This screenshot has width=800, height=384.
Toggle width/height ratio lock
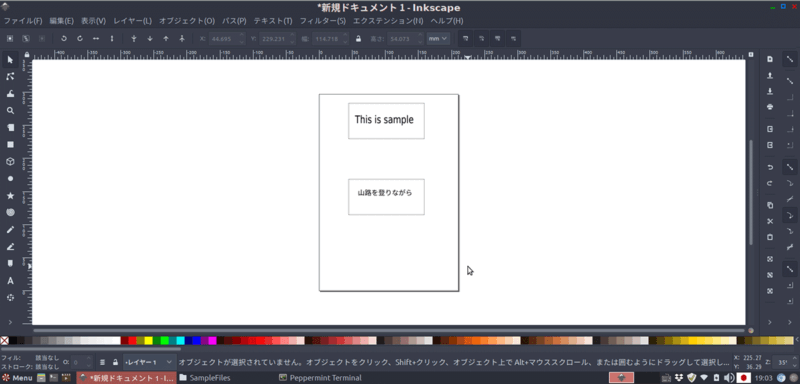[358, 38]
